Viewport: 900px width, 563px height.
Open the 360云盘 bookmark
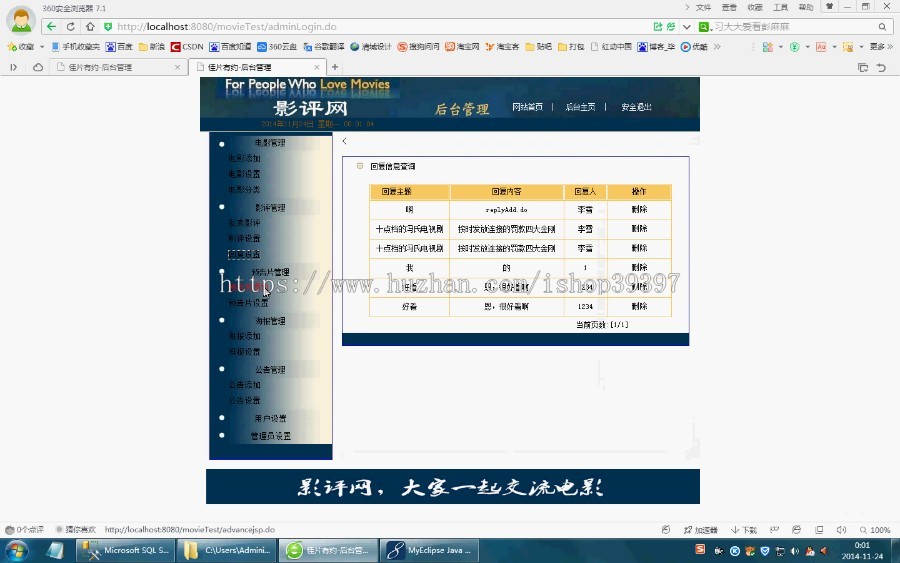(277, 46)
